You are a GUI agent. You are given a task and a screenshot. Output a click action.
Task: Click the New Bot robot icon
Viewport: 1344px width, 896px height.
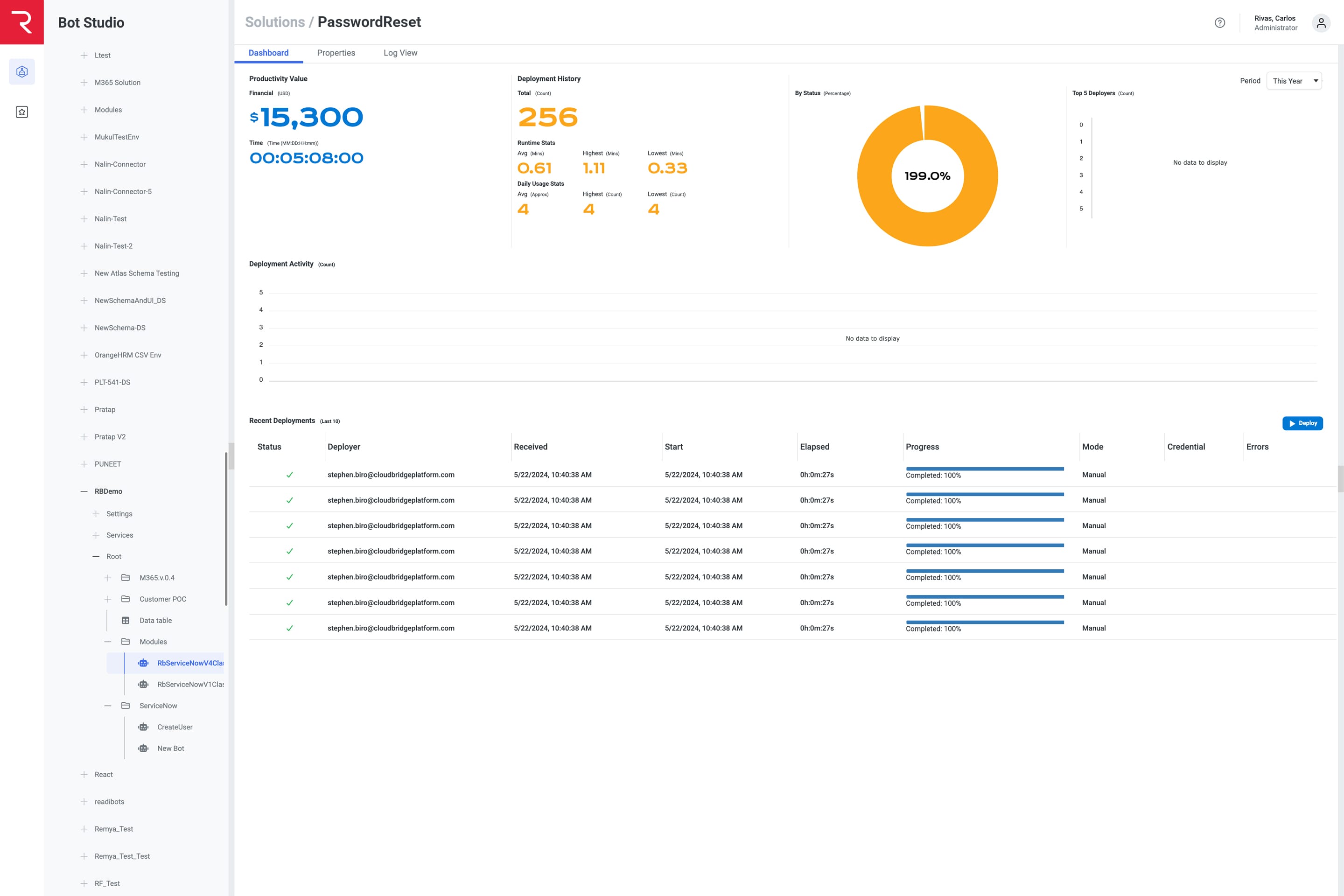pyautogui.click(x=143, y=749)
